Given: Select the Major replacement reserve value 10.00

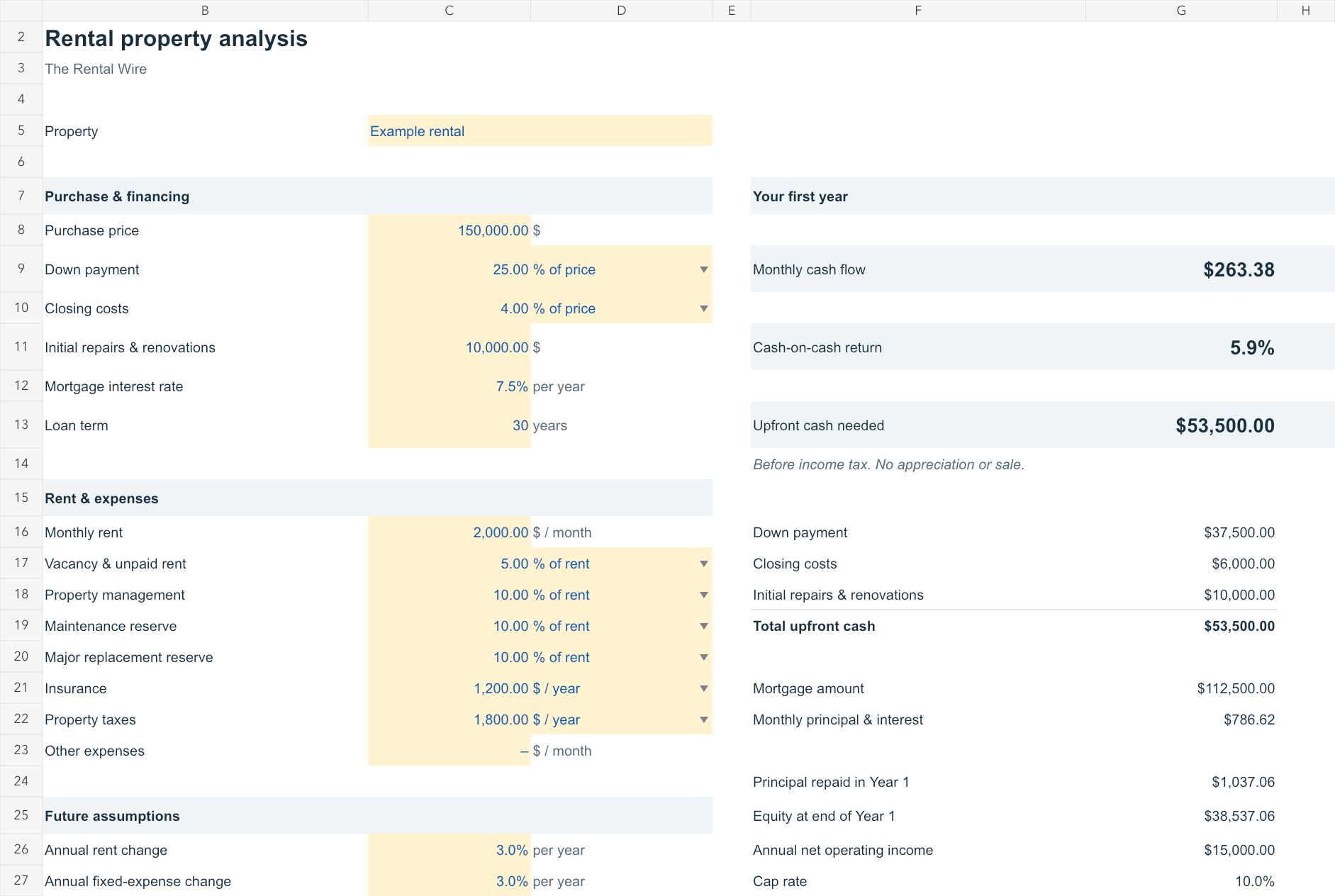Looking at the screenshot, I should coord(449,657).
